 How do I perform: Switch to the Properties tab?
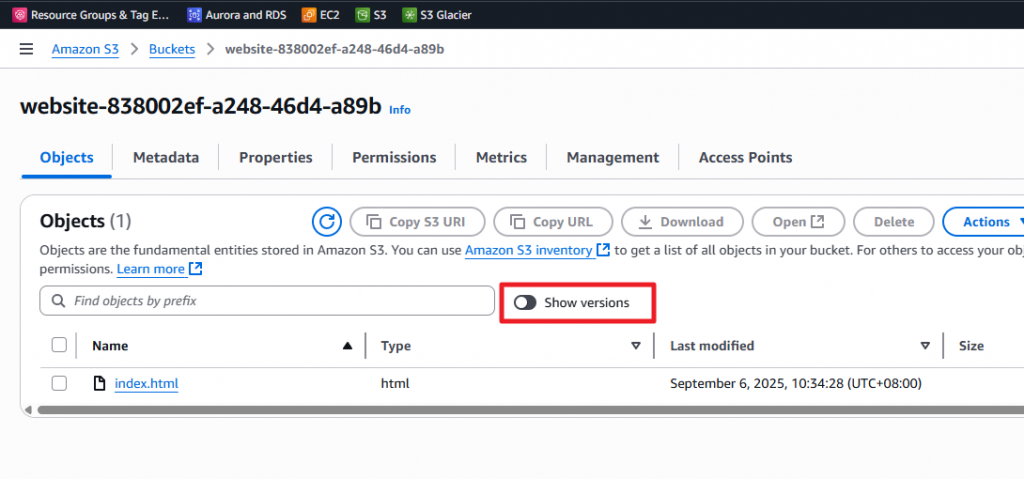point(276,157)
